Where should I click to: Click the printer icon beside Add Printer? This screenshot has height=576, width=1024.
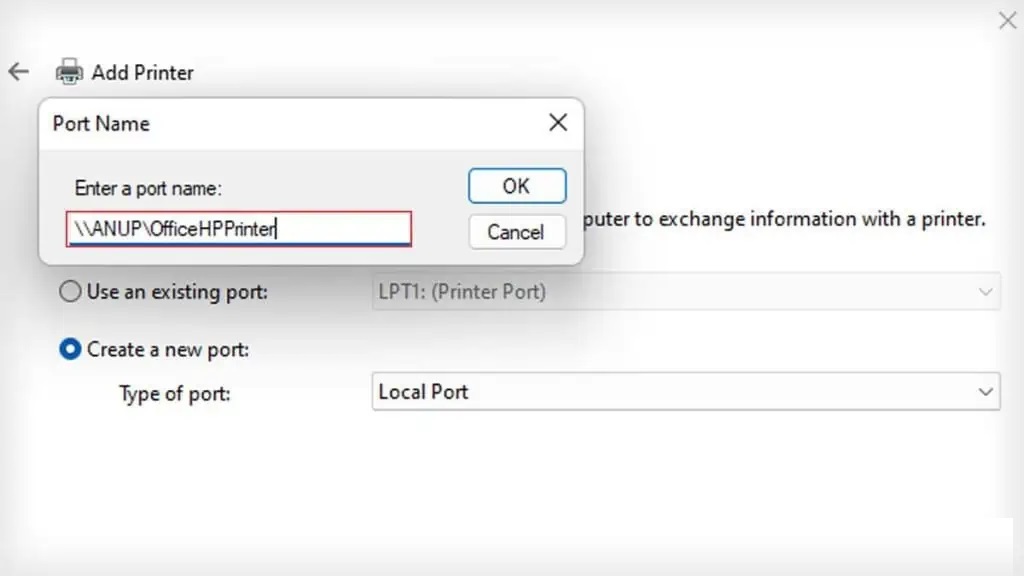click(69, 72)
